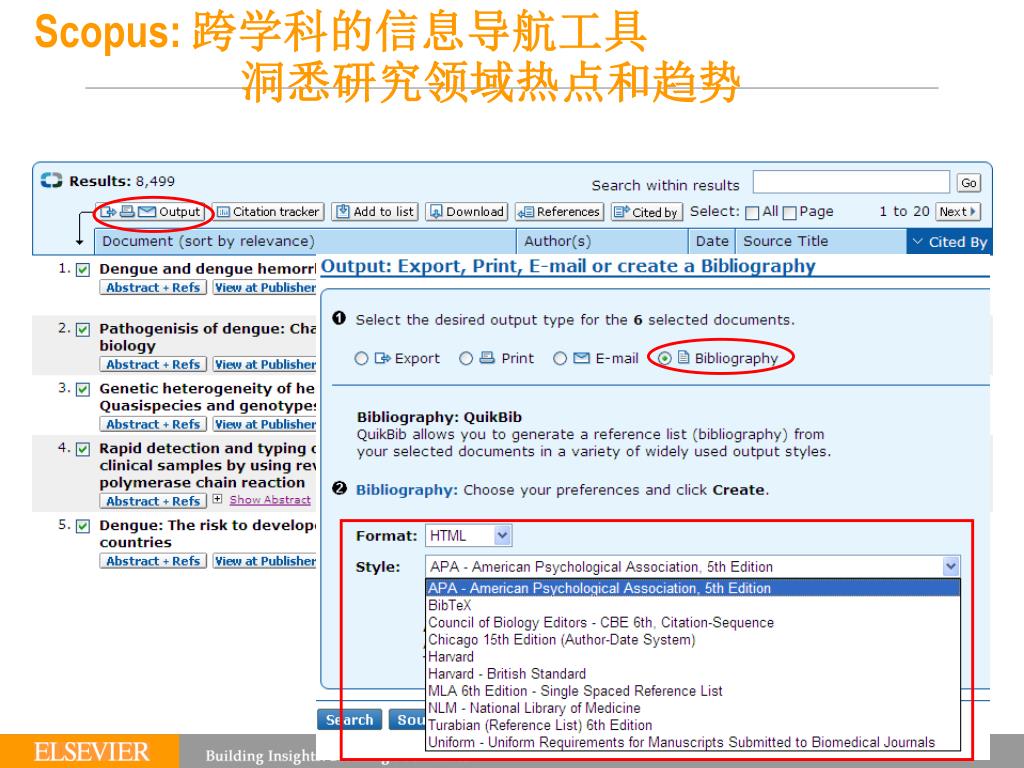Image resolution: width=1024 pixels, height=768 pixels.
Task: Open Abstract + Refs for Dengue: The risk
Action: [153, 561]
